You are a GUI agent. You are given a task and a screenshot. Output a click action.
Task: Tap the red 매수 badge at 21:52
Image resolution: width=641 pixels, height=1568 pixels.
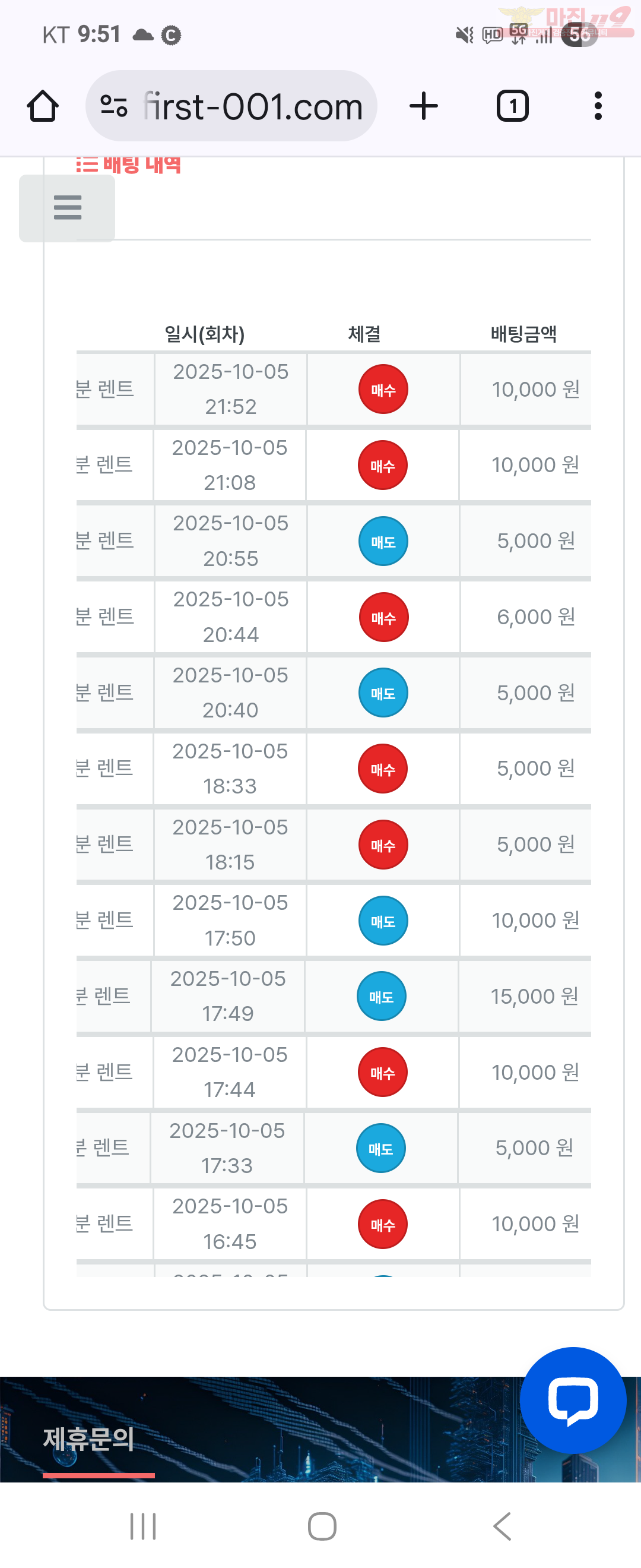click(x=383, y=390)
